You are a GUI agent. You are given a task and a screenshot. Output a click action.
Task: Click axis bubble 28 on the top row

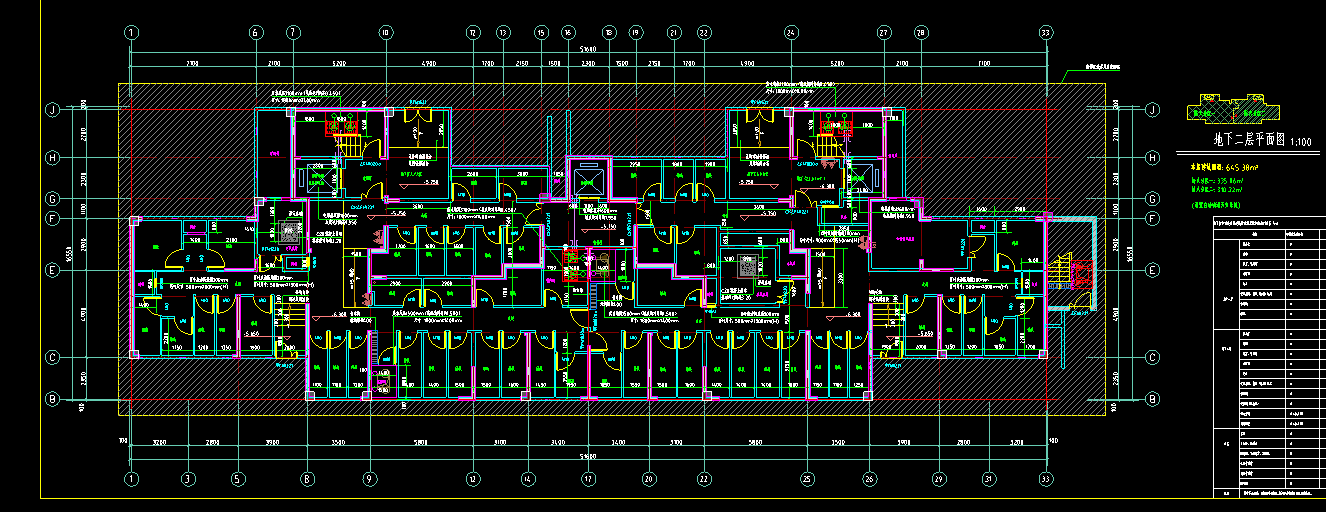(x=920, y=33)
